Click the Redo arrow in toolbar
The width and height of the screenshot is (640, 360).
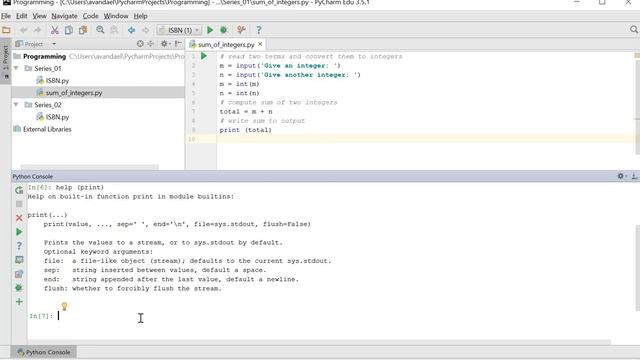(37, 30)
